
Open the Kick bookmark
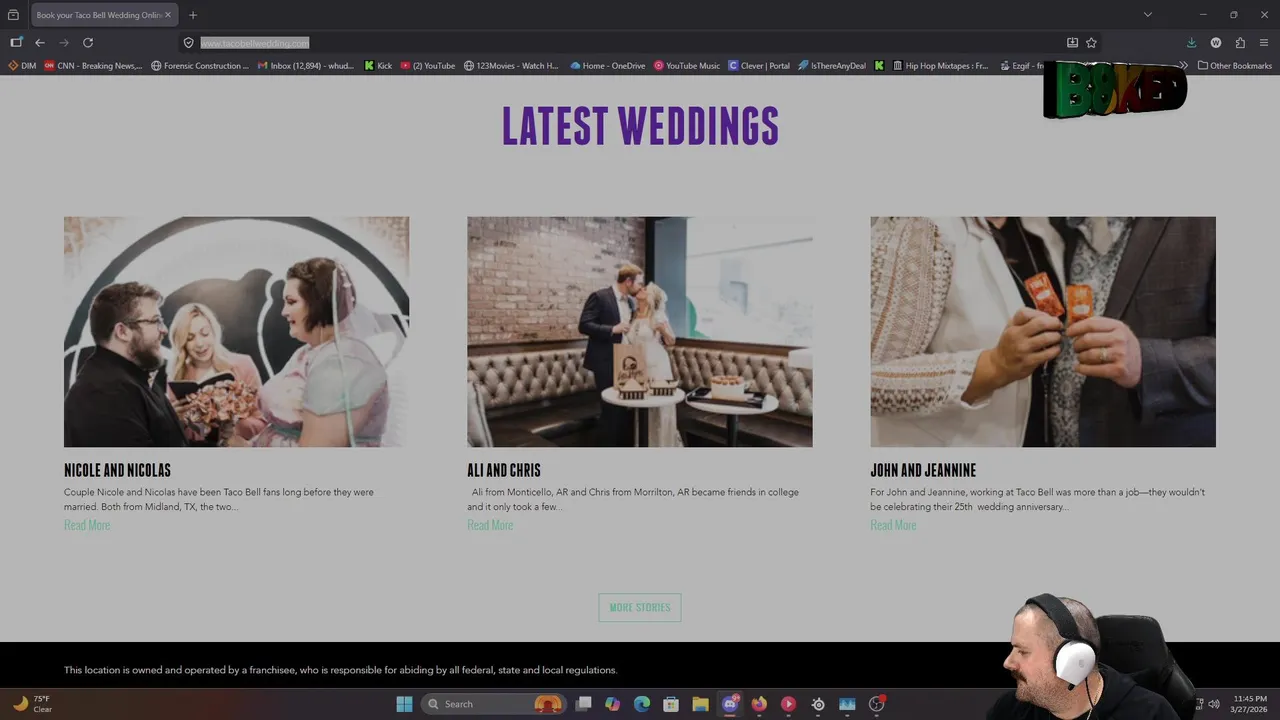click(378, 66)
